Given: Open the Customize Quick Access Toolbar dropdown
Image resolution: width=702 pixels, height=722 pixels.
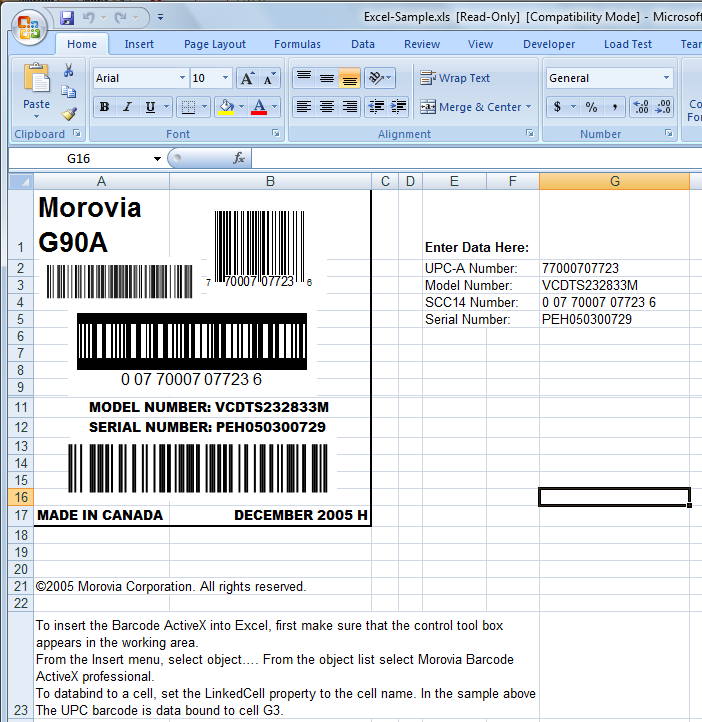Looking at the screenshot, I should (x=160, y=17).
